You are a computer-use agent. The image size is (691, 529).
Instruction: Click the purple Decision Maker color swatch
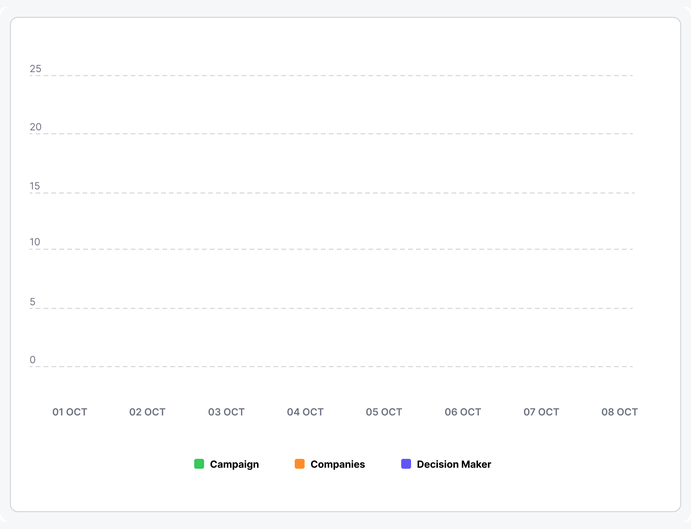(x=406, y=464)
